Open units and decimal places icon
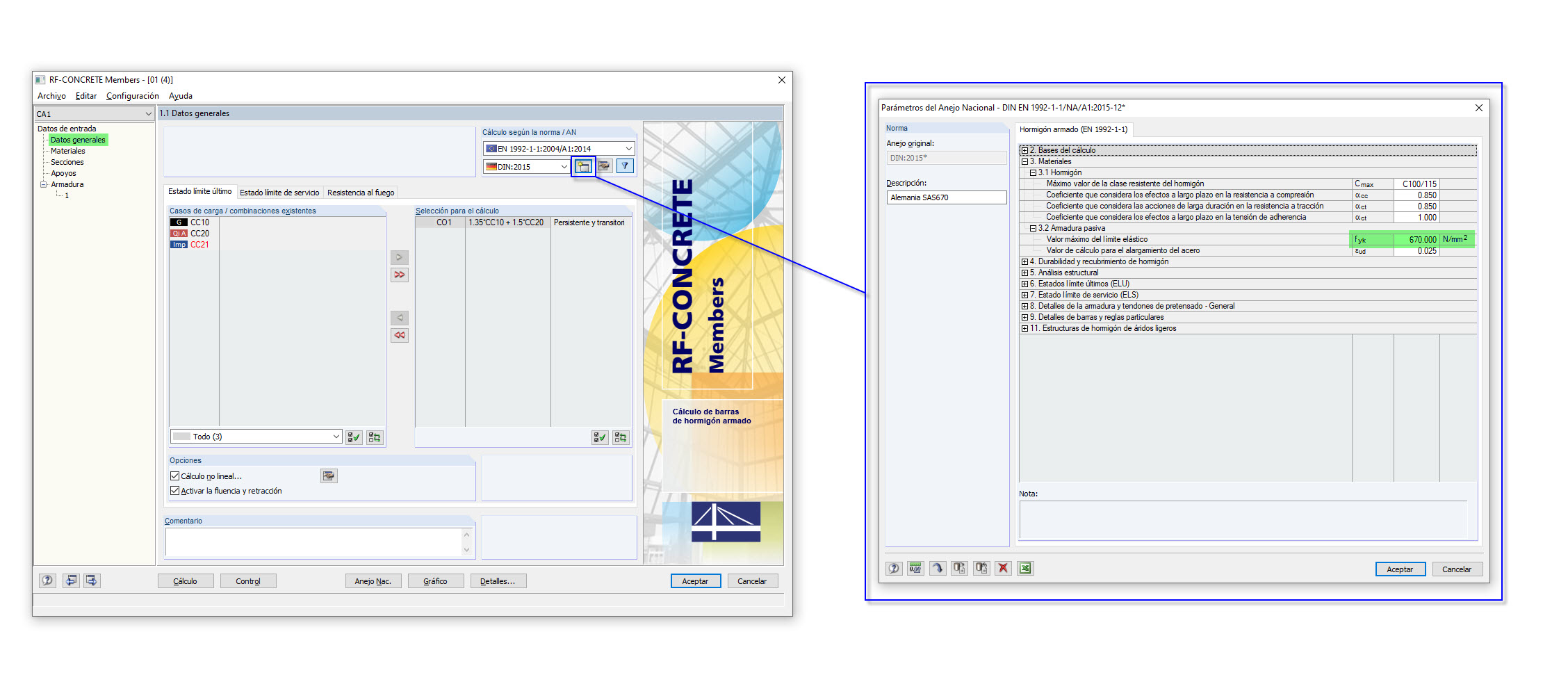This screenshot has height=698, width=1568. (x=915, y=568)
